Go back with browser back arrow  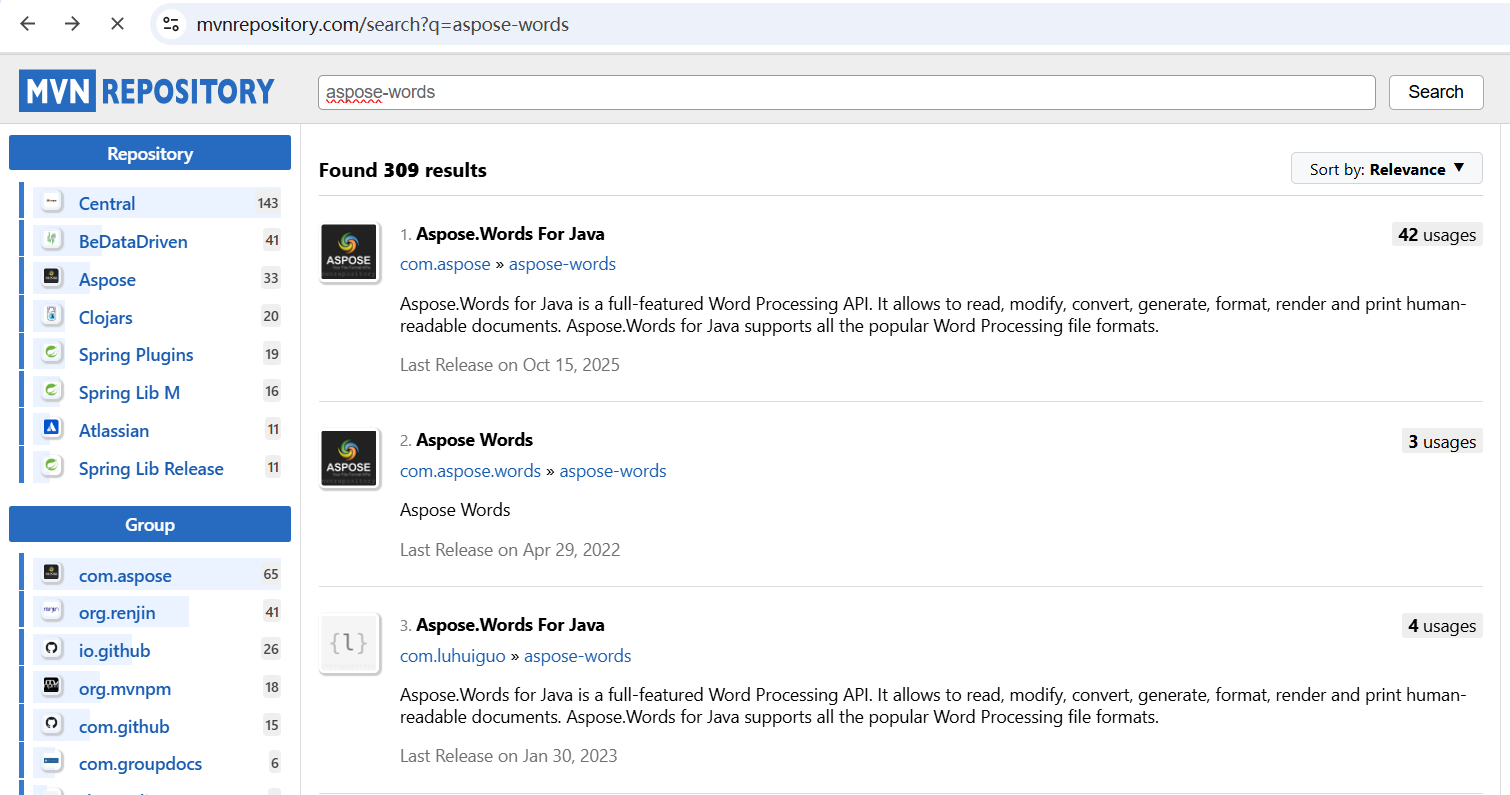click(x=27, y=24)
